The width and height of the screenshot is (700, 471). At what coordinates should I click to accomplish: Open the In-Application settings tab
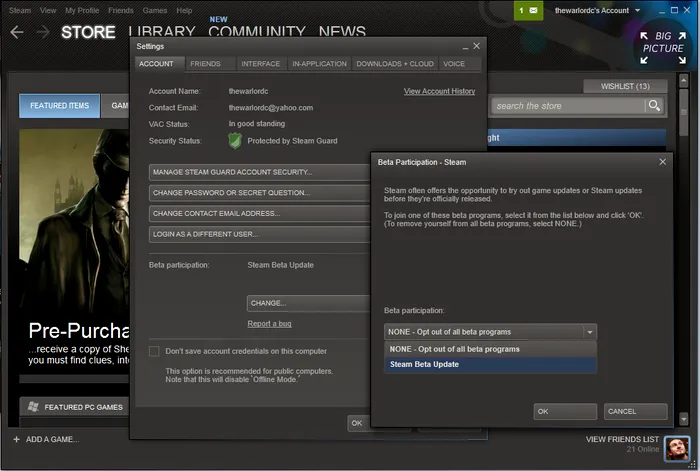click(x=320, y=64)
